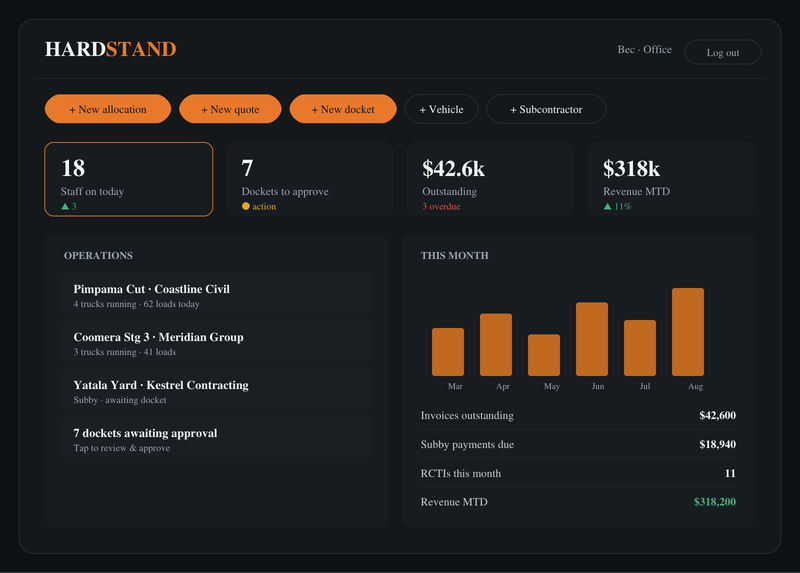This screenshot has width=800, height=573.
Task: Click the Aug month axis label
Action: (x=695, y=386)
